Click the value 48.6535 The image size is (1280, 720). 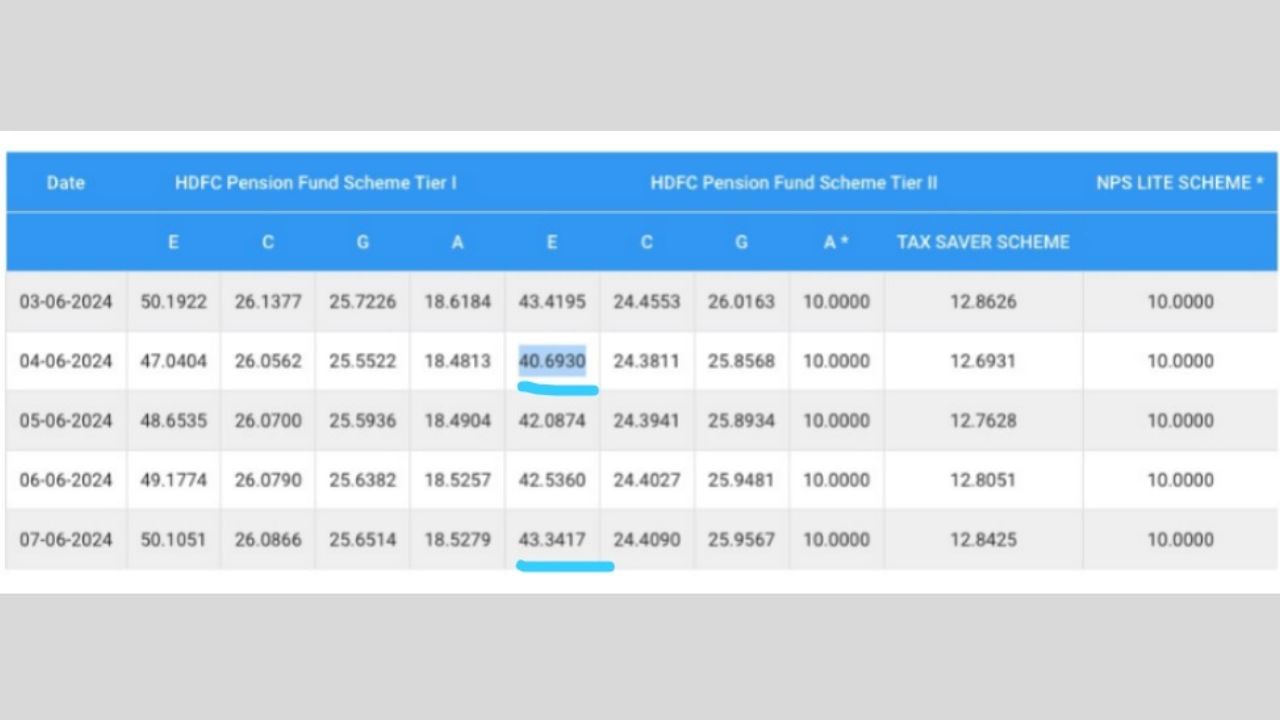[x=173, y=421]
